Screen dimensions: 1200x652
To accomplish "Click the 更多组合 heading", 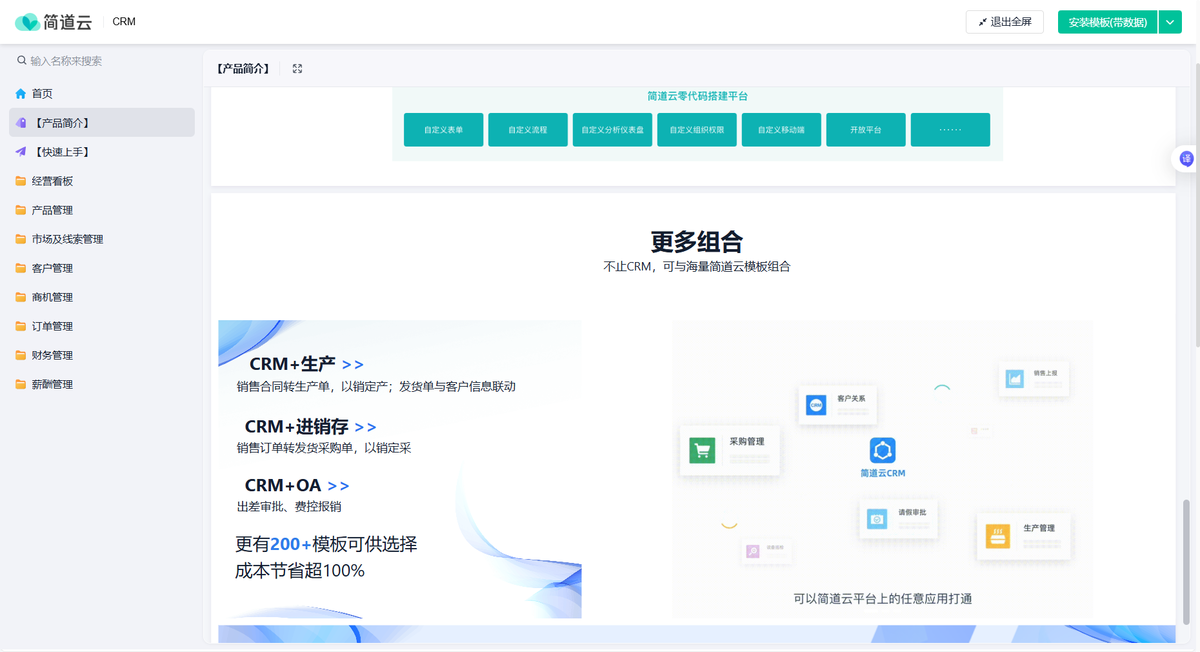I will 697,241.
